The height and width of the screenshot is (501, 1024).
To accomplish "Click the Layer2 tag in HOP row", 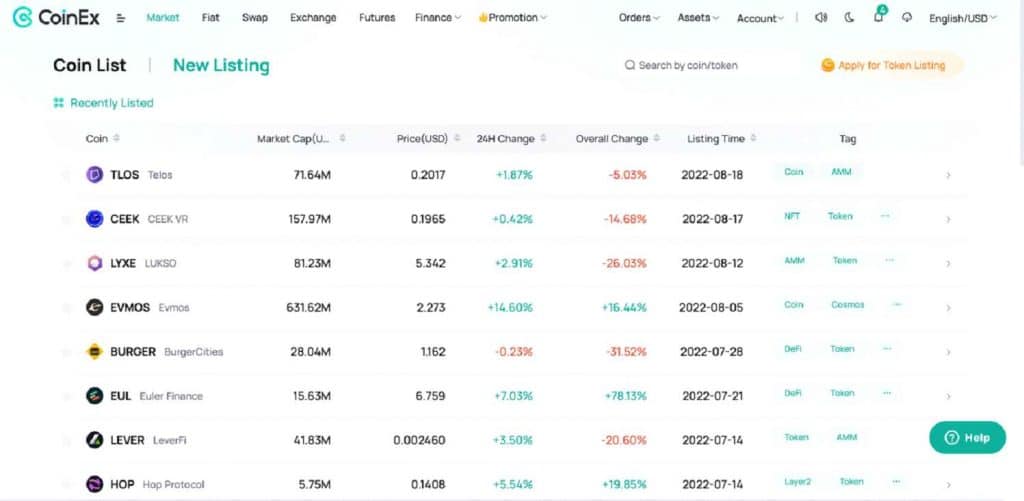I will pos(797,481).
